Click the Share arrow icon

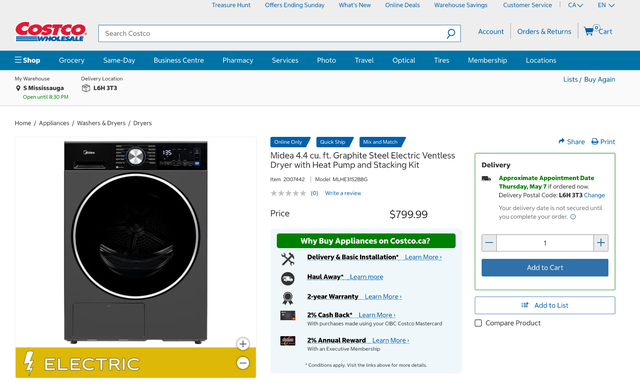pyautogui.click(x=562, y=141)
